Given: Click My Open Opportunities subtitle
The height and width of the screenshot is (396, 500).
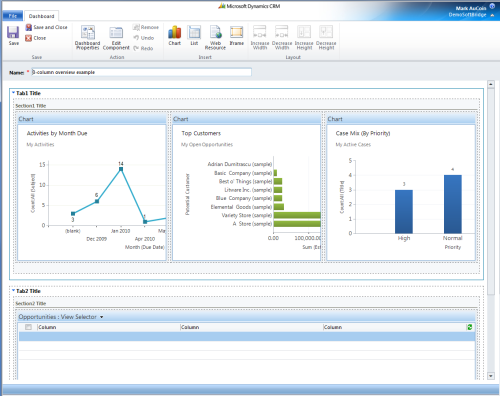Looking at the screenshot, I should pos(207,144).
